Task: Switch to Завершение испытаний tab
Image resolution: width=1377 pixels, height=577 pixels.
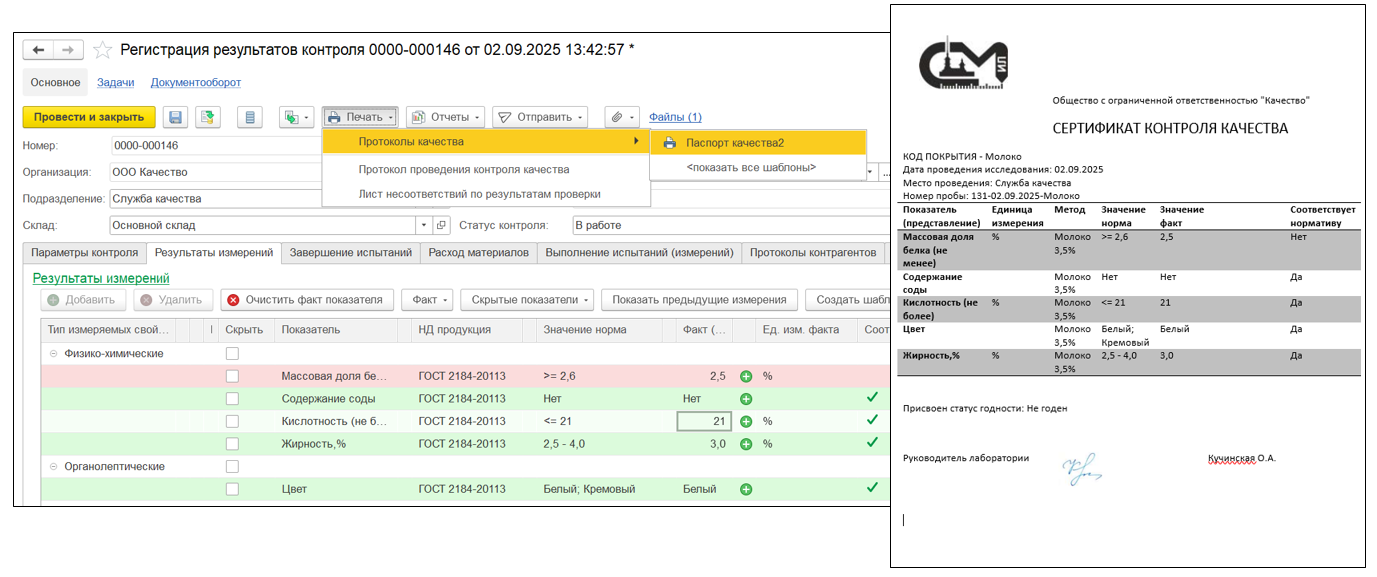Action: coord(351,253)
